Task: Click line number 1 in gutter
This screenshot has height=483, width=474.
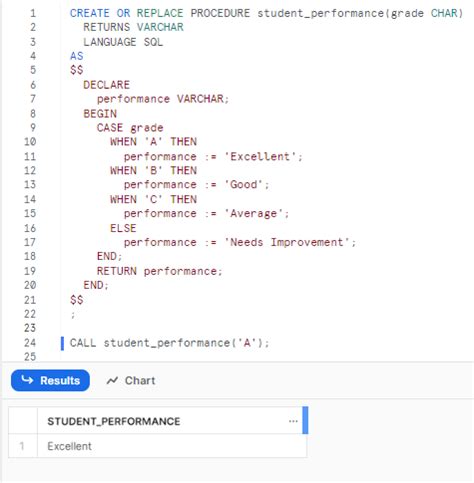Action: pos(33,13)
